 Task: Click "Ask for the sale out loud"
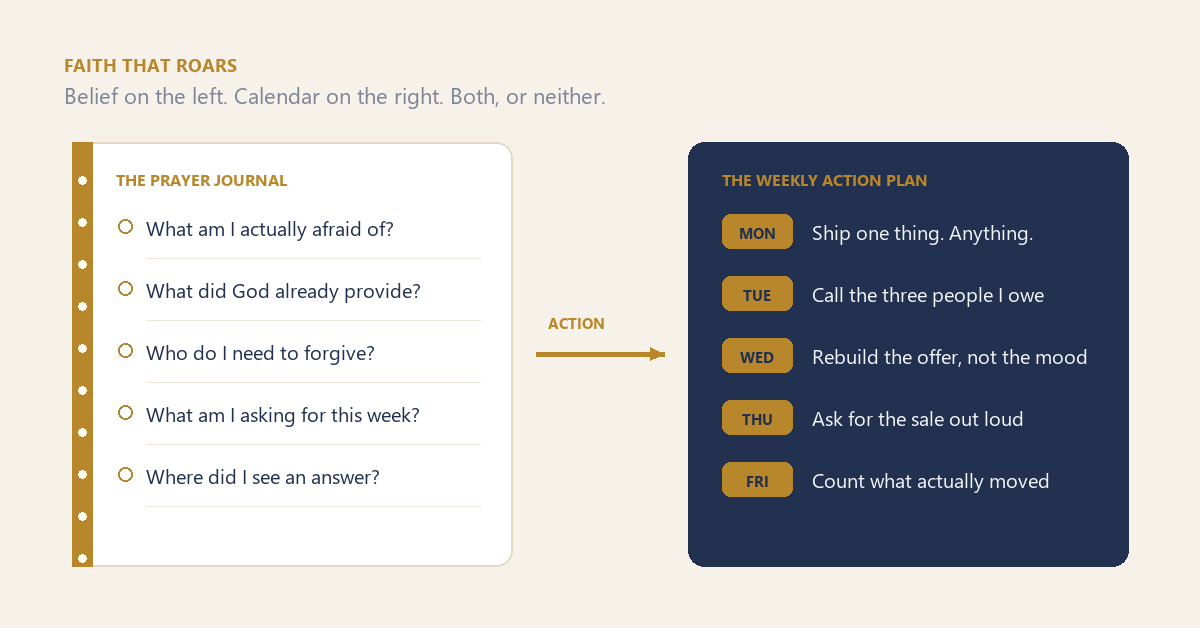click(x=917, y=420)
